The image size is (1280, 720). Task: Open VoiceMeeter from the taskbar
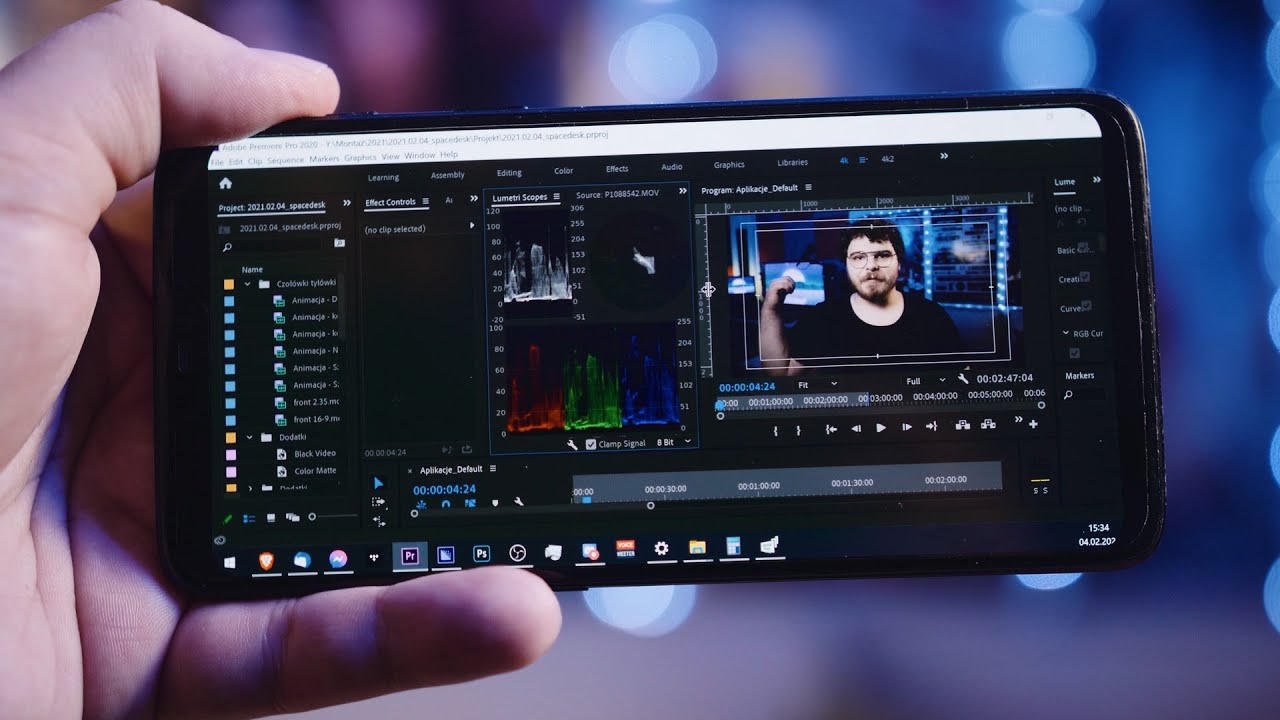625,549
